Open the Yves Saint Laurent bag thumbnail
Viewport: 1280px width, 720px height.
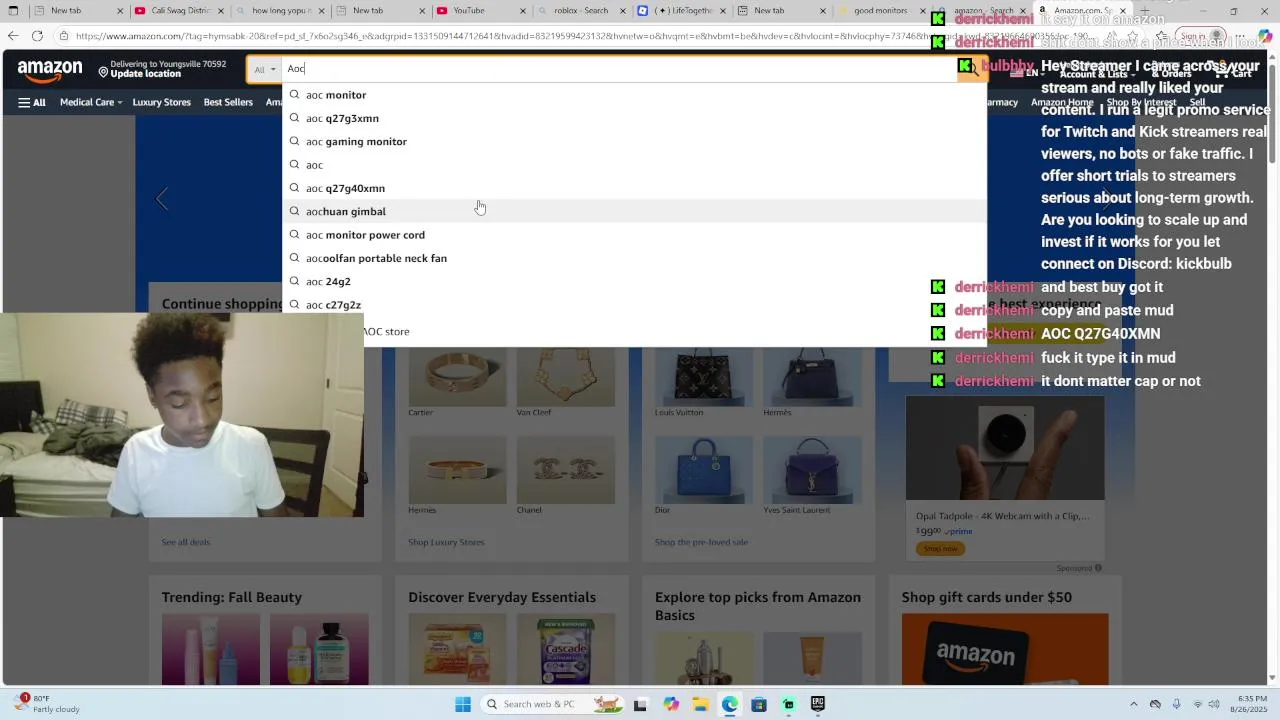(812, 469)
